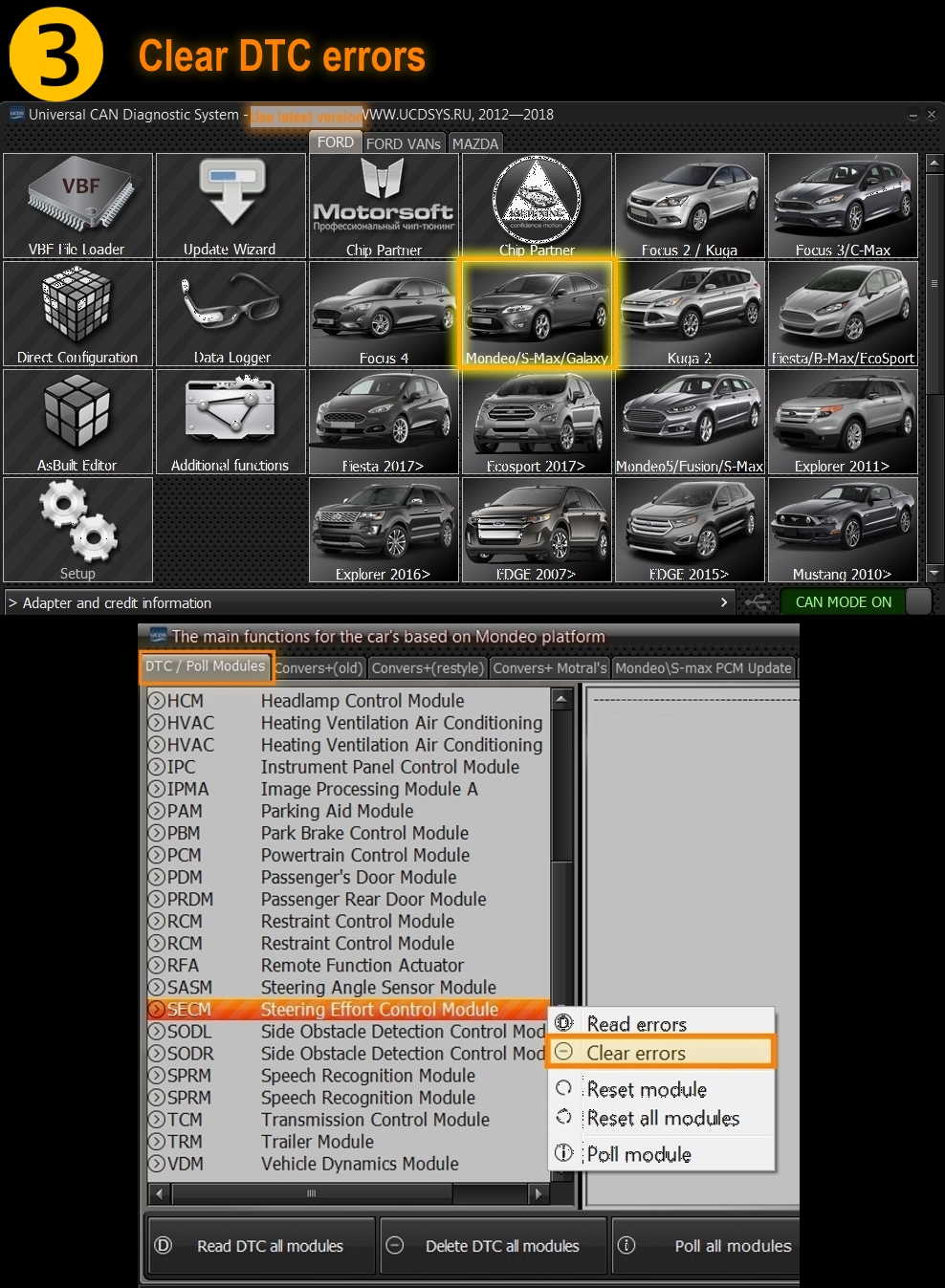The image size is (945, 1288).
Task: Toggle the CAN MODE ON switch
Action: click(x=856, y=601)
